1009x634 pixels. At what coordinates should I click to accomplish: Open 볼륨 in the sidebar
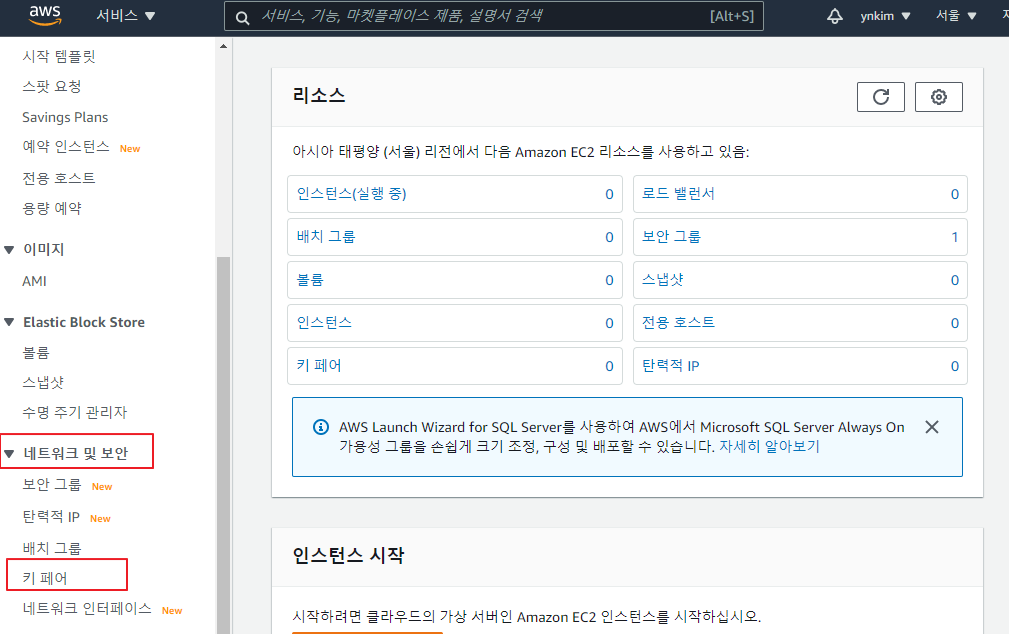coord(35,353)
